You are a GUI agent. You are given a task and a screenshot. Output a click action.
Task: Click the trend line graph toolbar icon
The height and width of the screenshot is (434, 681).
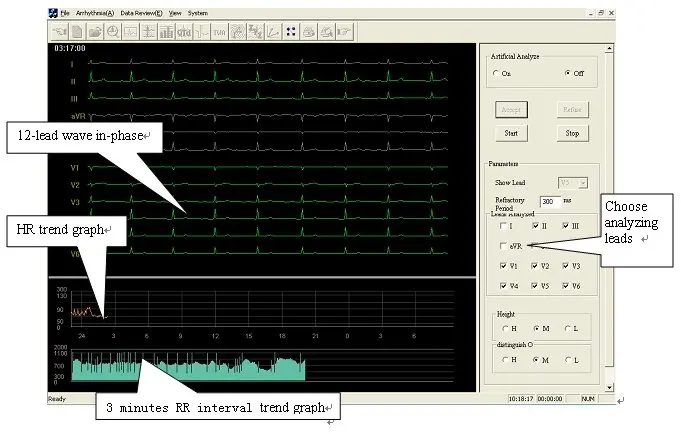[x=273, y=32]
